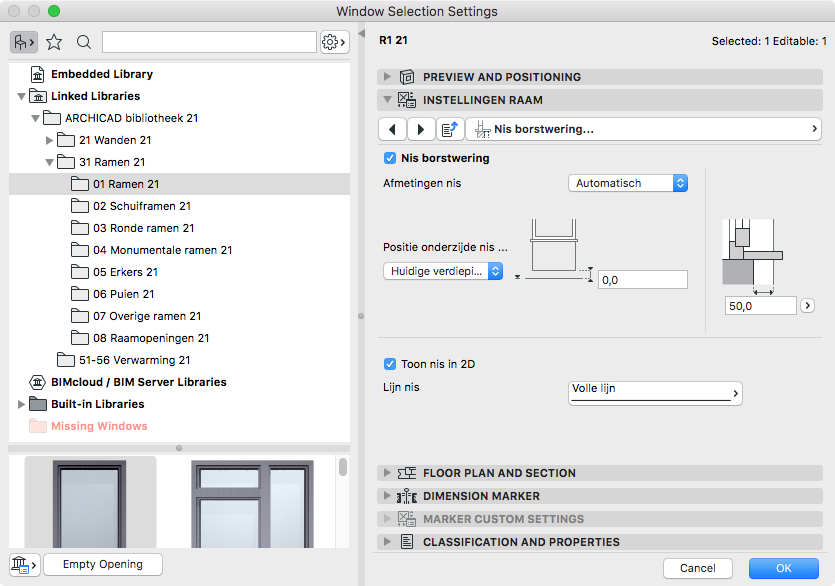Click the Cancel button
This screenshot has height=586, width=835.
(x=698, y=568)
